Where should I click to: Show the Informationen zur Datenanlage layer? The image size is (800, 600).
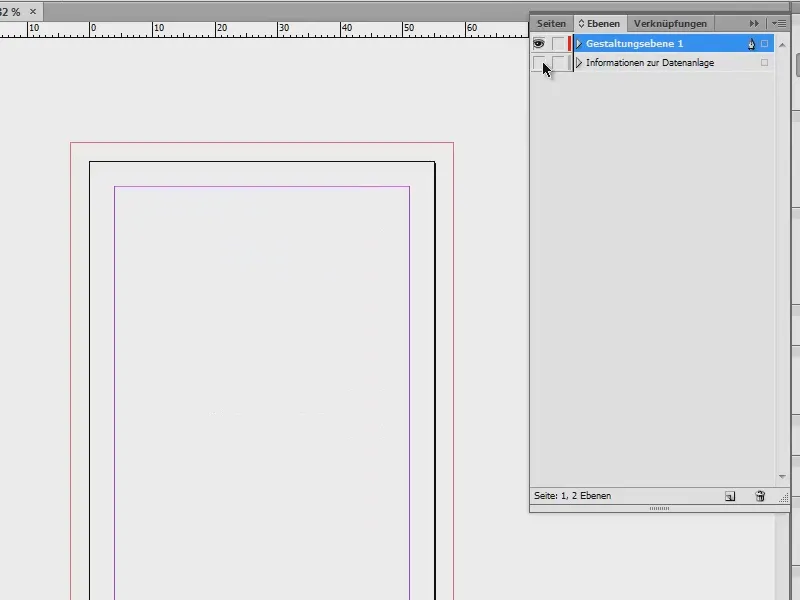[539, 63]
